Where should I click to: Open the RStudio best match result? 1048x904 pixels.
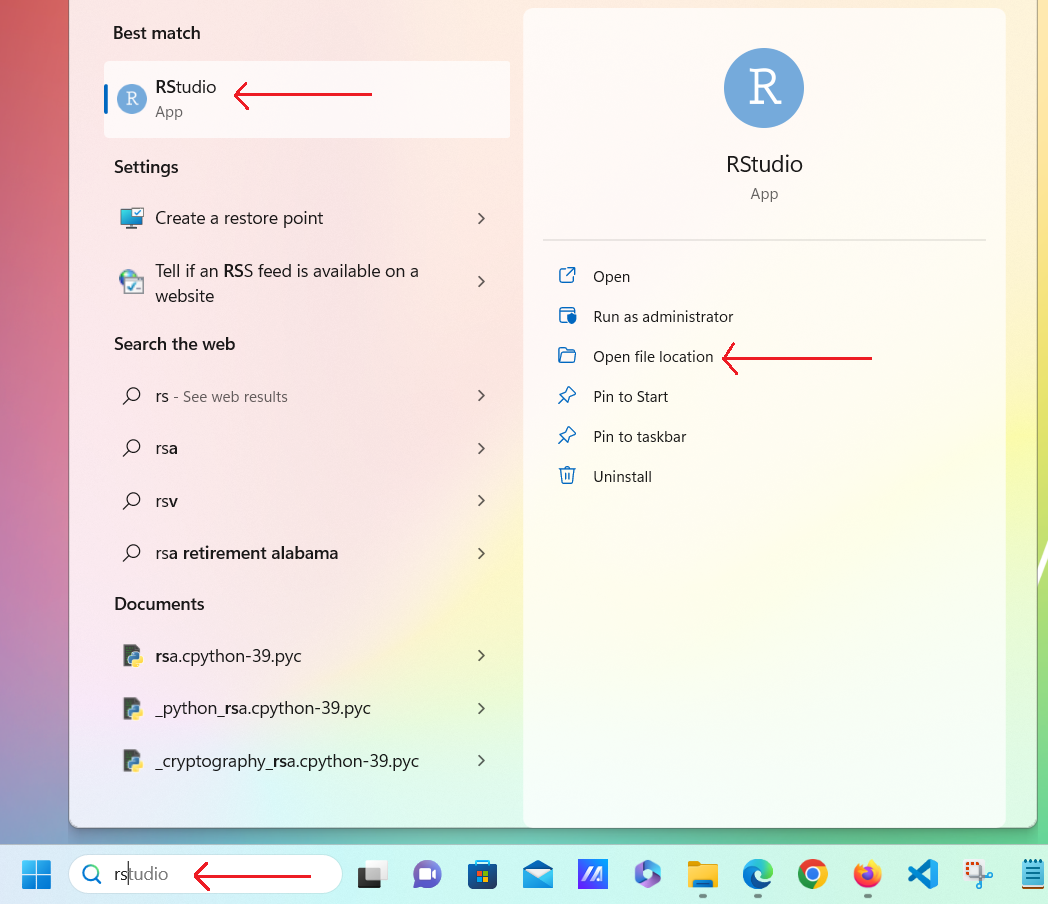(307, 100)
